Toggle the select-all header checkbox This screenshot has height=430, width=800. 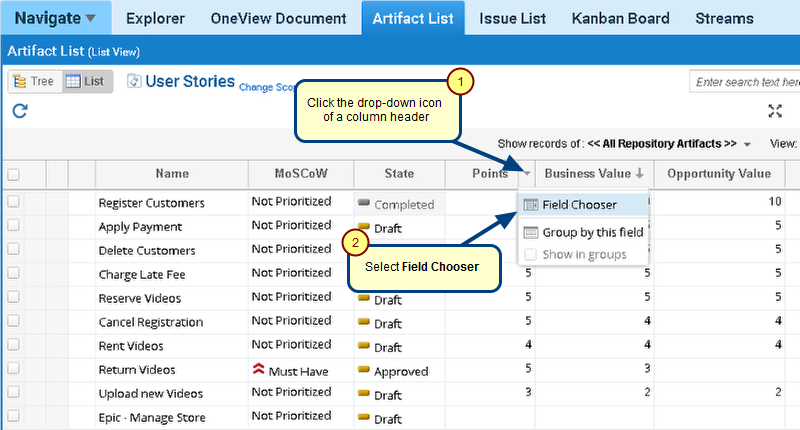coord(13,174)
